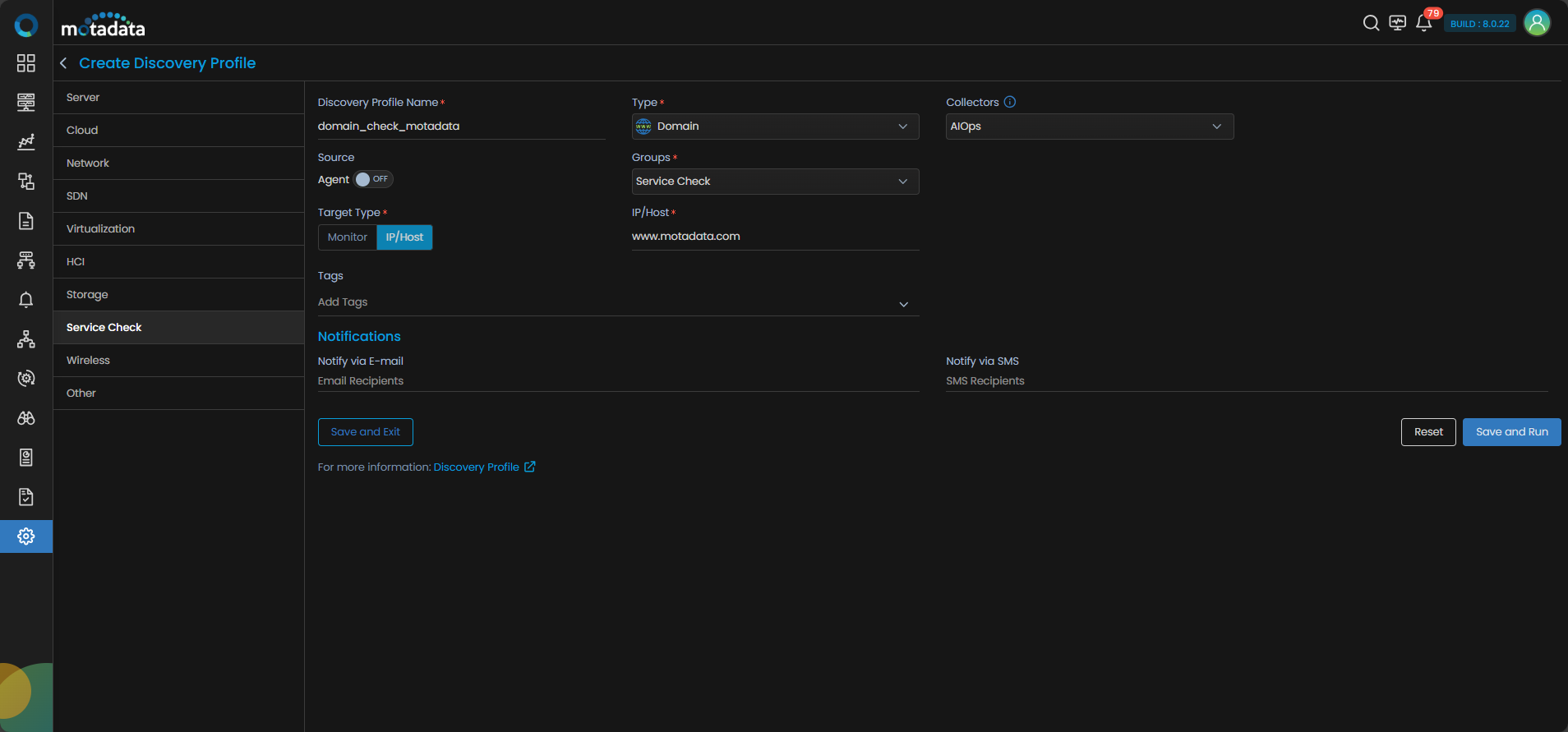Click the Save and Run button
Image resolution: width=1568 pixels, height=732 pixels.
[1511, 432]
